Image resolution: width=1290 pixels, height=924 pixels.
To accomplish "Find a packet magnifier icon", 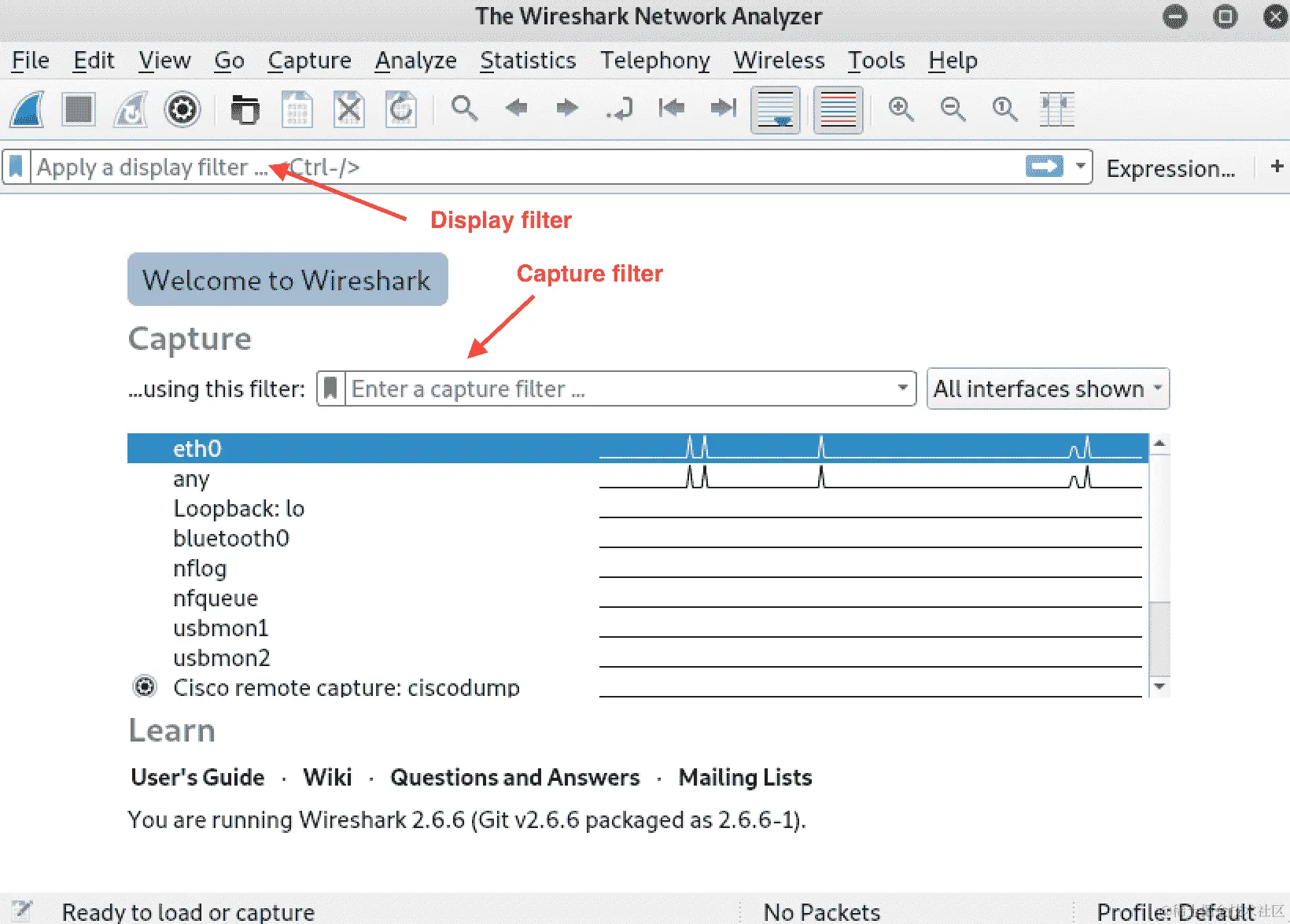I will click(x=464, y=109).
